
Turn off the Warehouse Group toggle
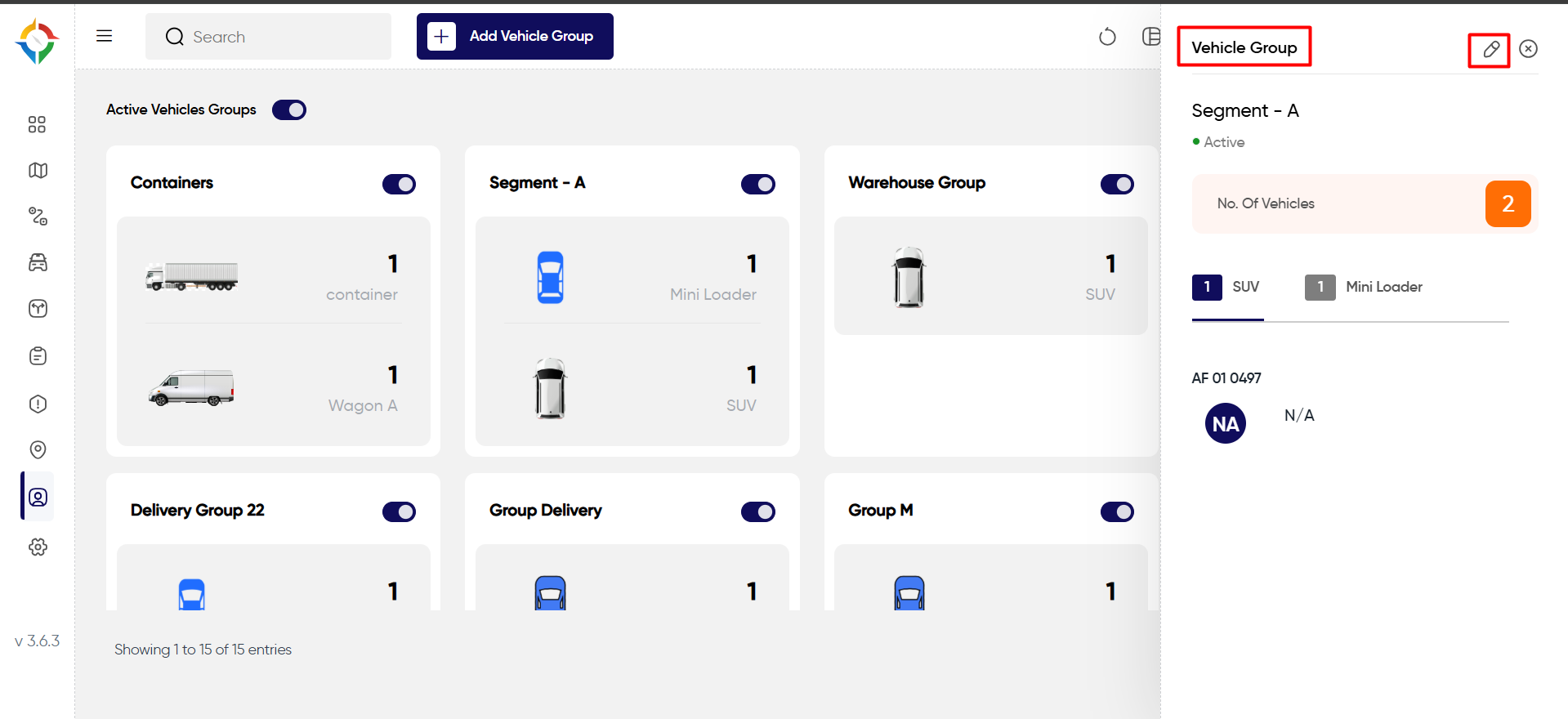point(1117,184)
